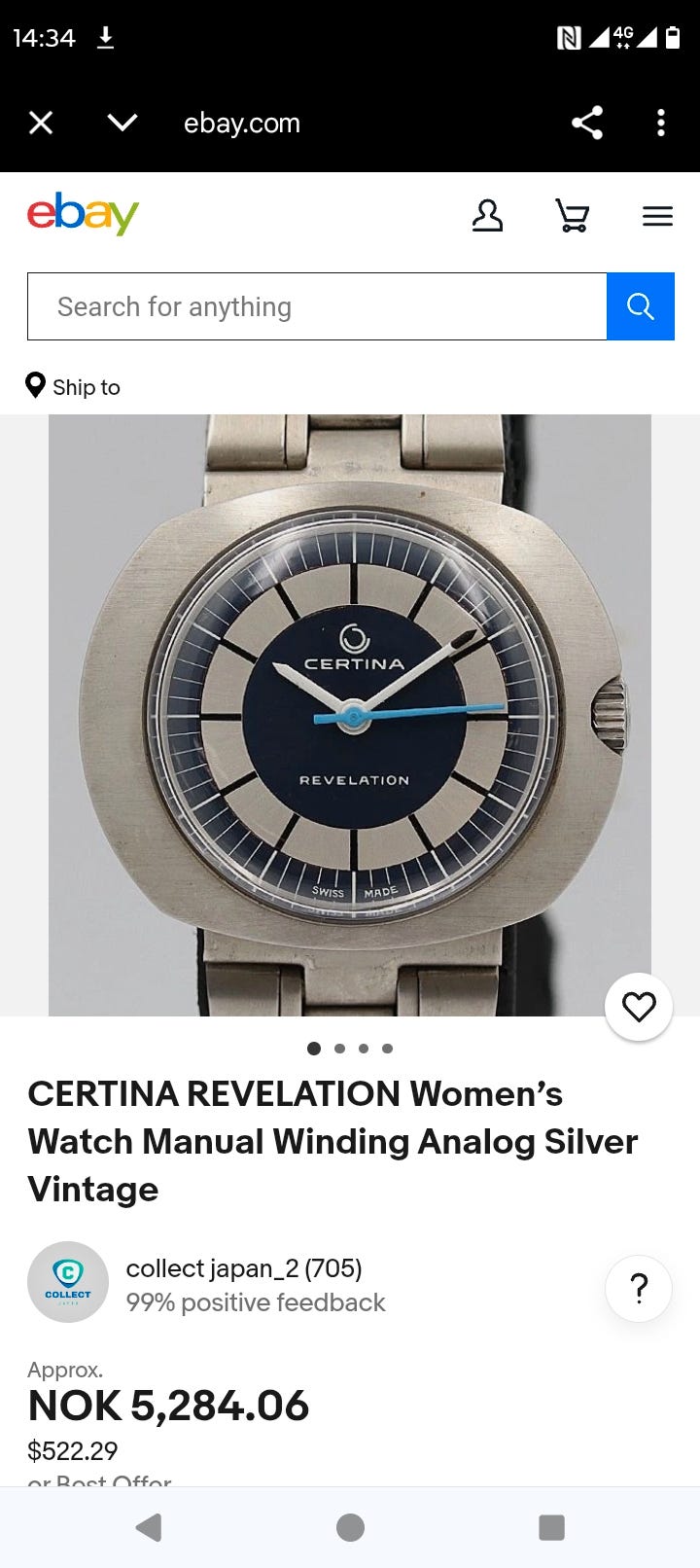The width and height of the screenshot is (700, 1568).
Task: Tap the share icon in browser bar
Action: coord(587,123)
